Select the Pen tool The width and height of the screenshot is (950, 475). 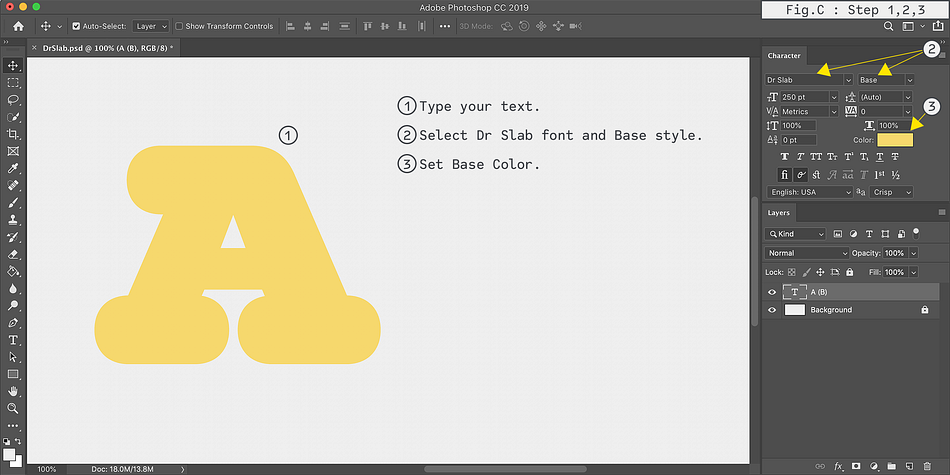click(x=13, y=322)
